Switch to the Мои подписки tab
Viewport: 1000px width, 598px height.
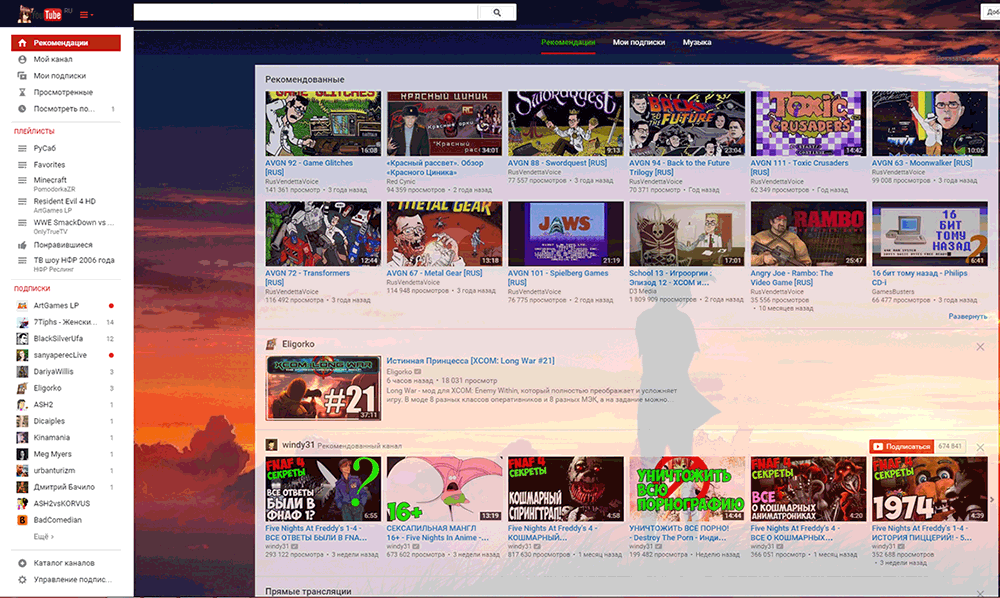point(638,42)
